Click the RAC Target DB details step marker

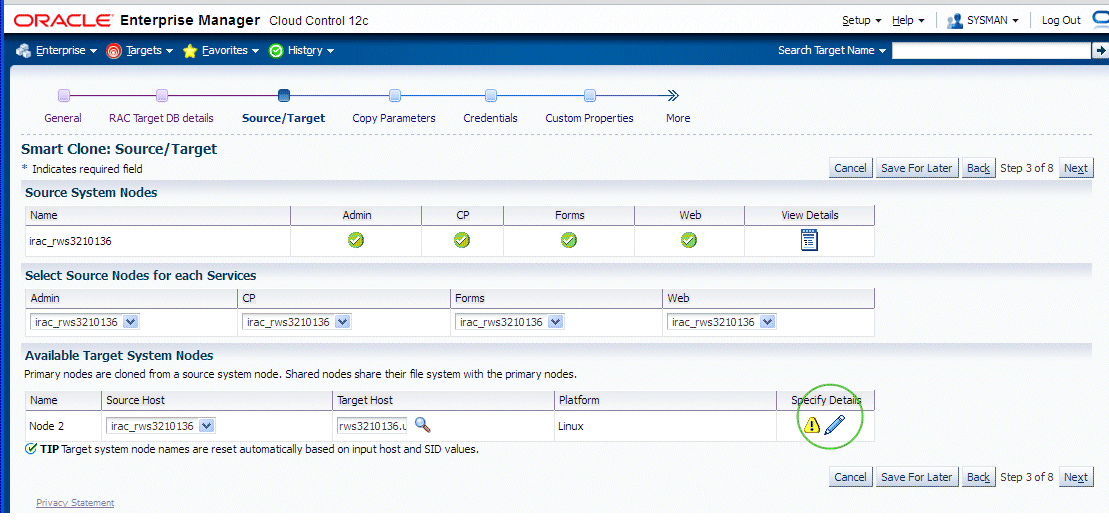pyautogui.click(x=161, y=95)
